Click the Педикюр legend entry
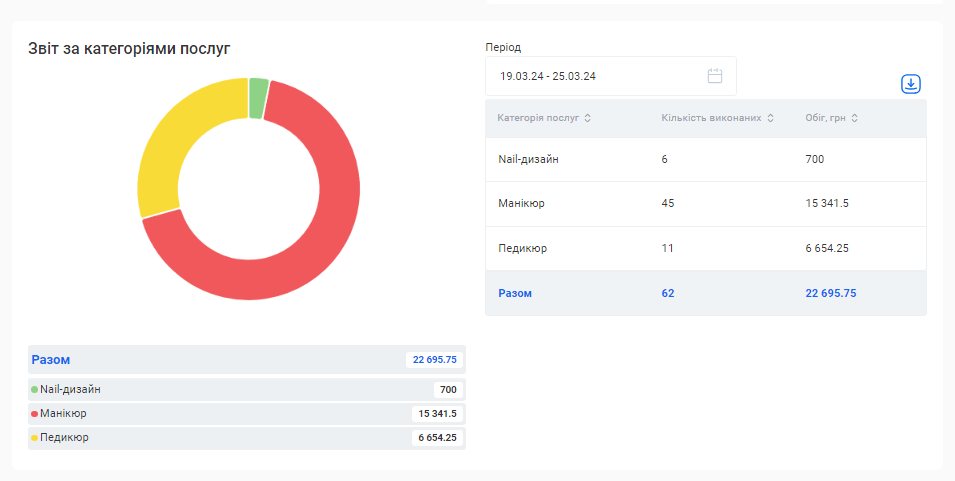The width and height of the screenshot is (955, 481). (64, 438)
